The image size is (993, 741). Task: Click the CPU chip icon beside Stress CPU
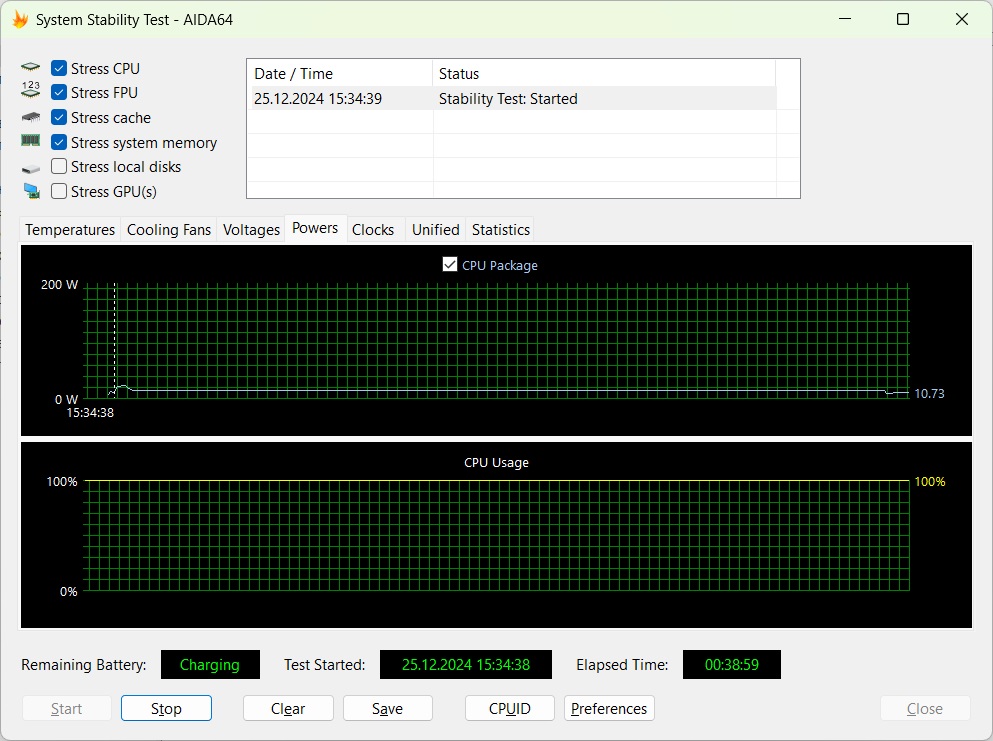pos(30,67)
